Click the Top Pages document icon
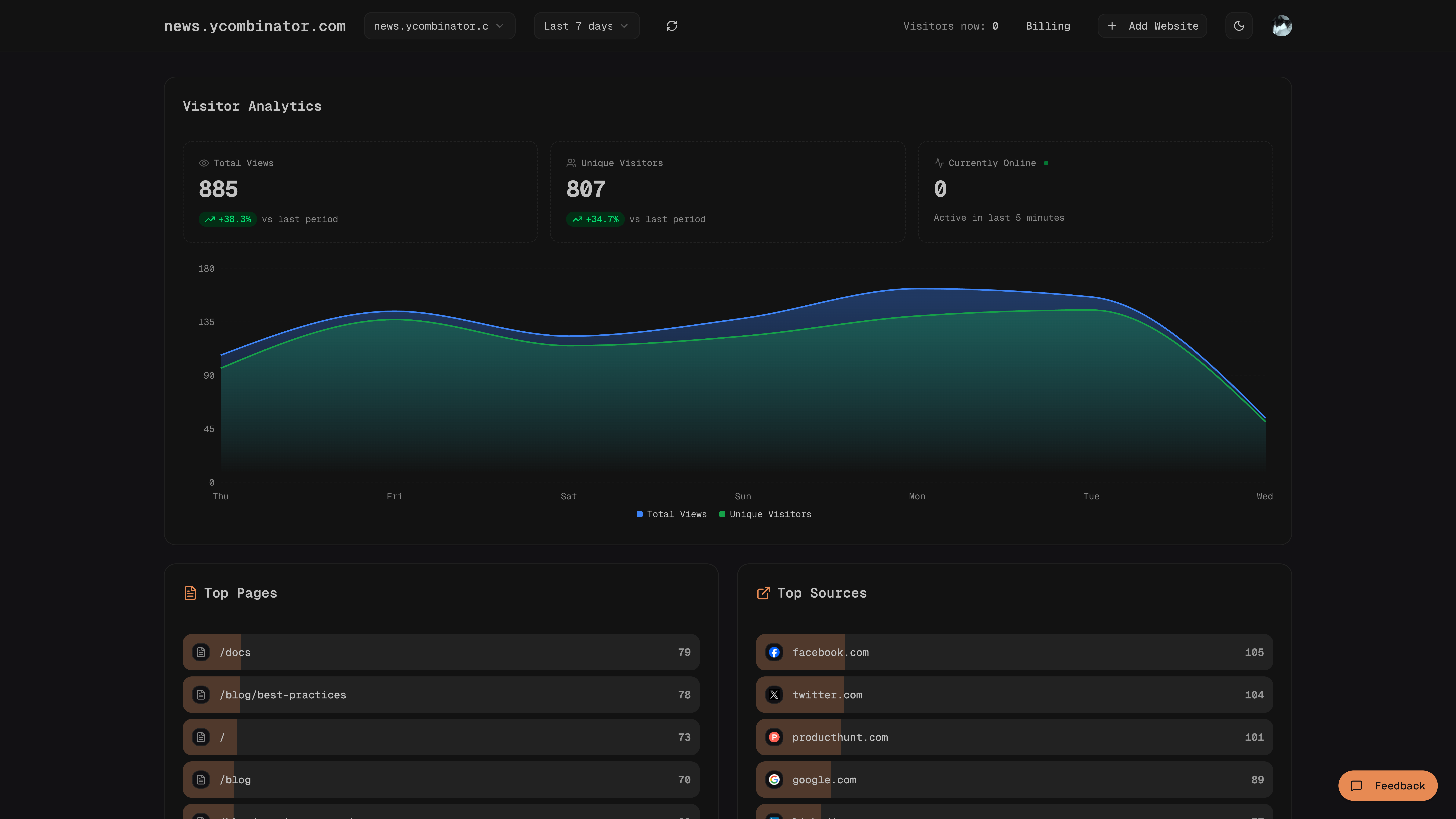 coord(191,593)
